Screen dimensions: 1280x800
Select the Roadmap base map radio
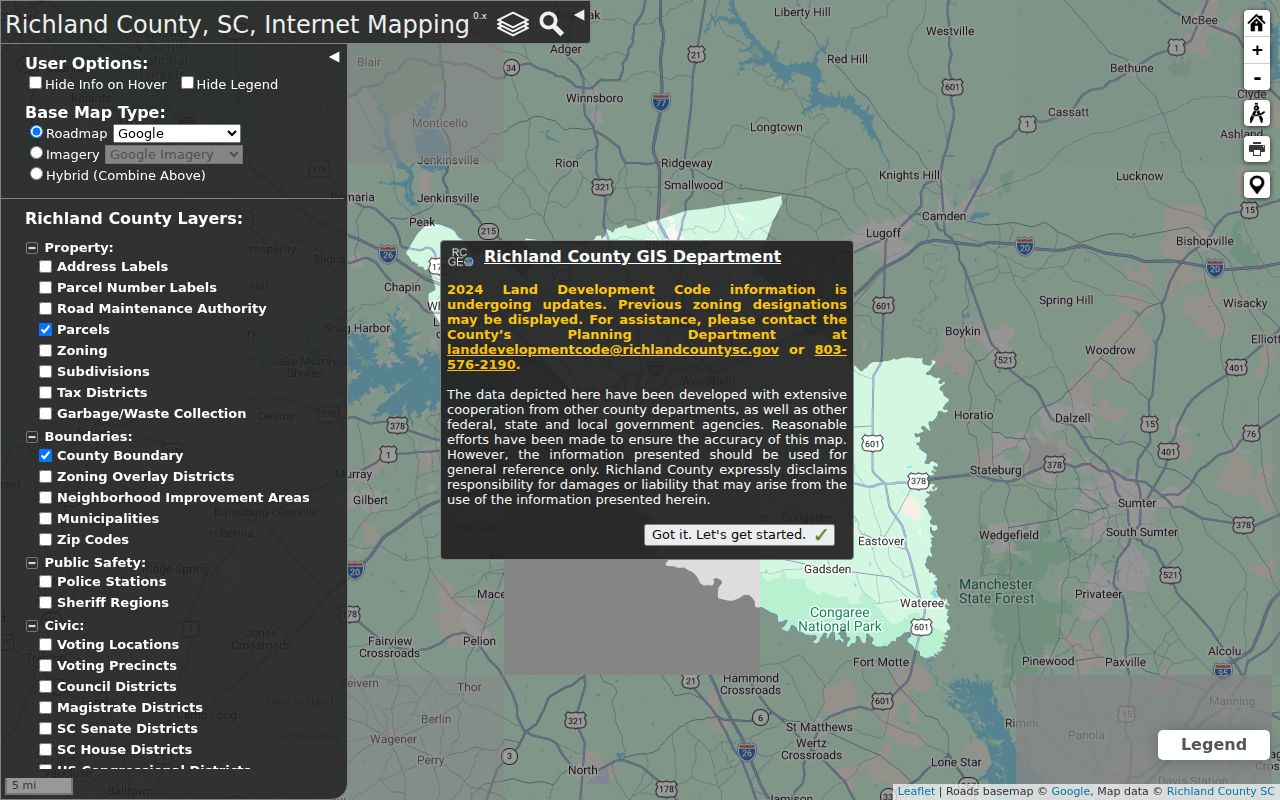pyautogui.click(x=37, y=132)
